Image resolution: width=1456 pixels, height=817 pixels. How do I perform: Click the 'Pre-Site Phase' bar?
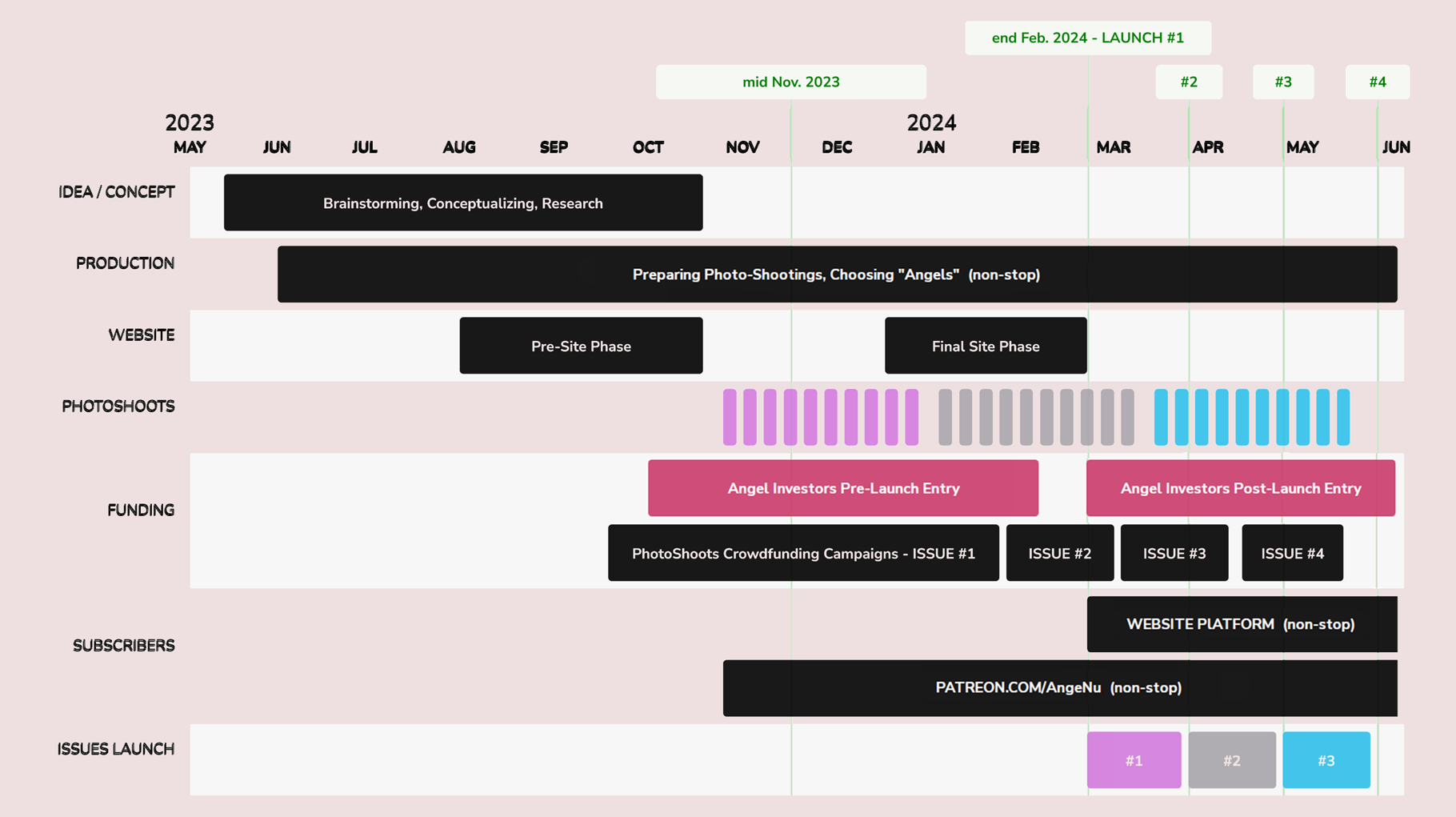point(581,346)
